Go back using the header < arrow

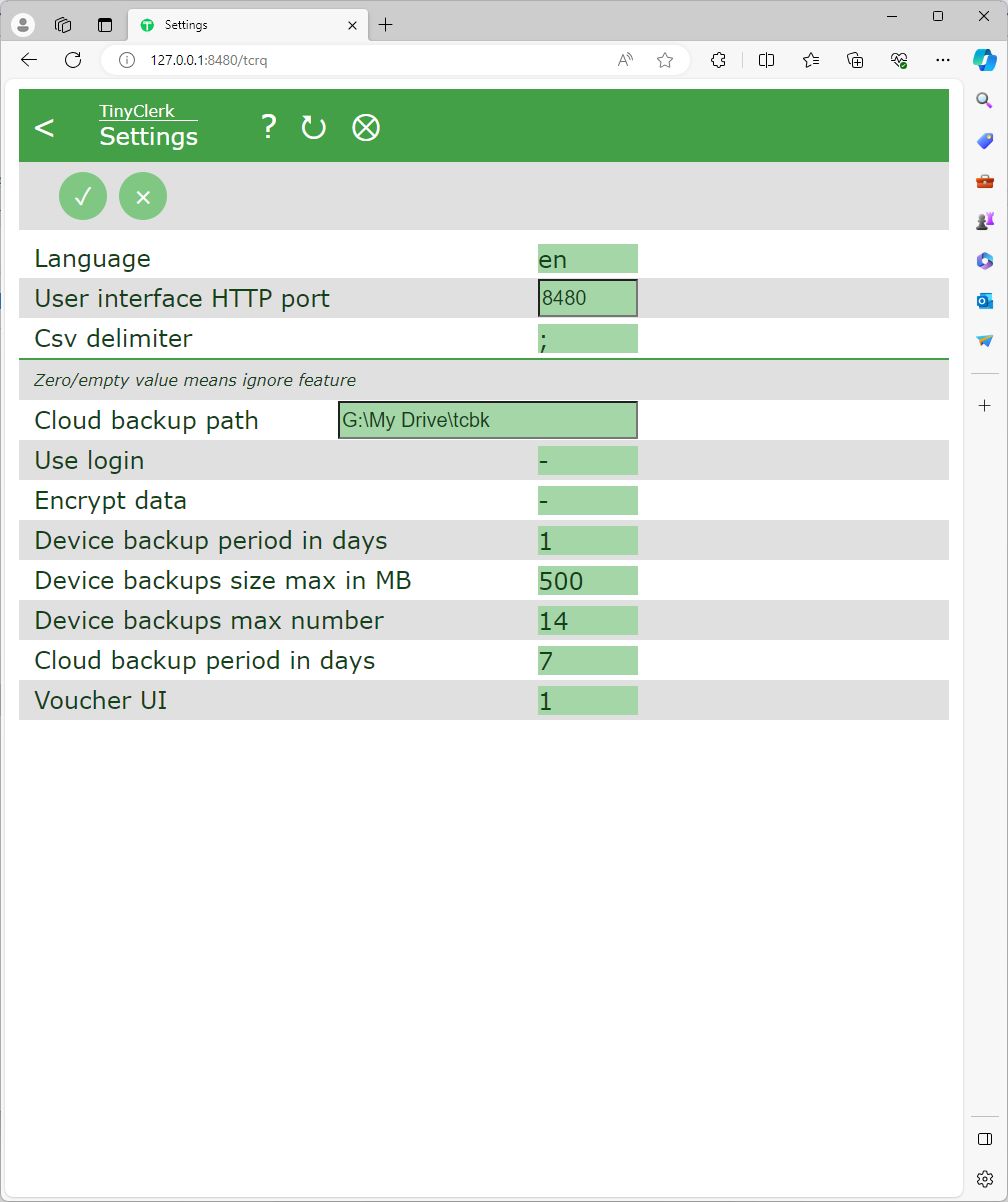pyautogui.click(x=44, y=128)
